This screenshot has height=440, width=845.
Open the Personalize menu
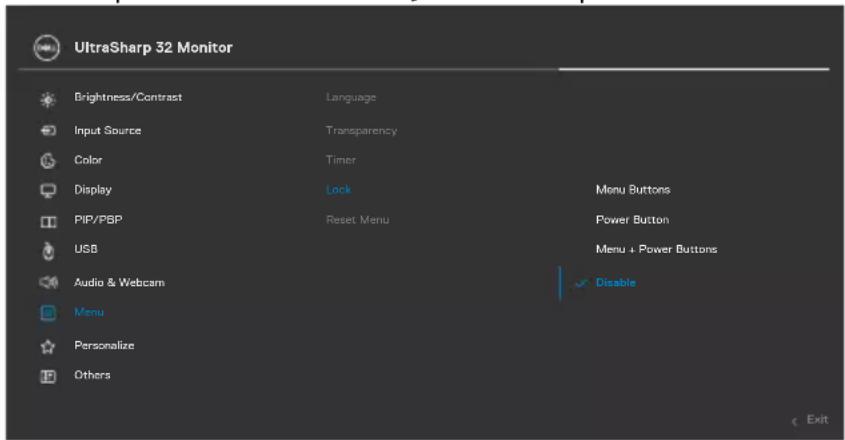pos(104,345)
